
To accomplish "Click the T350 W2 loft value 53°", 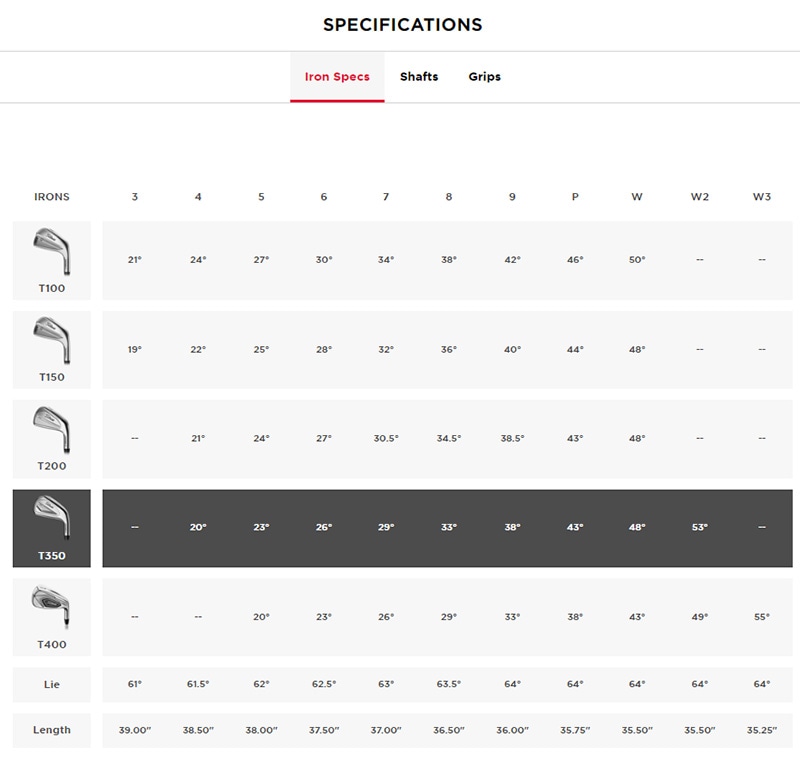I will click(x=700, y=527).
